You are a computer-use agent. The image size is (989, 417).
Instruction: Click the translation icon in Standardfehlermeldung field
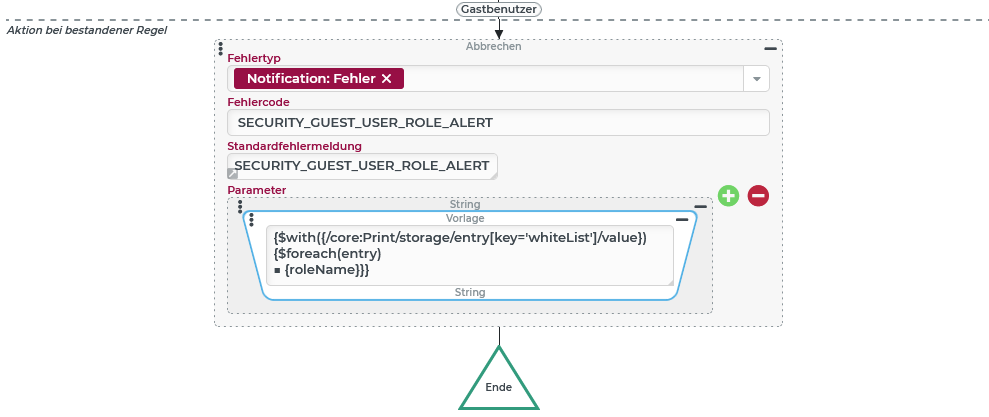(x=233, y=174)
